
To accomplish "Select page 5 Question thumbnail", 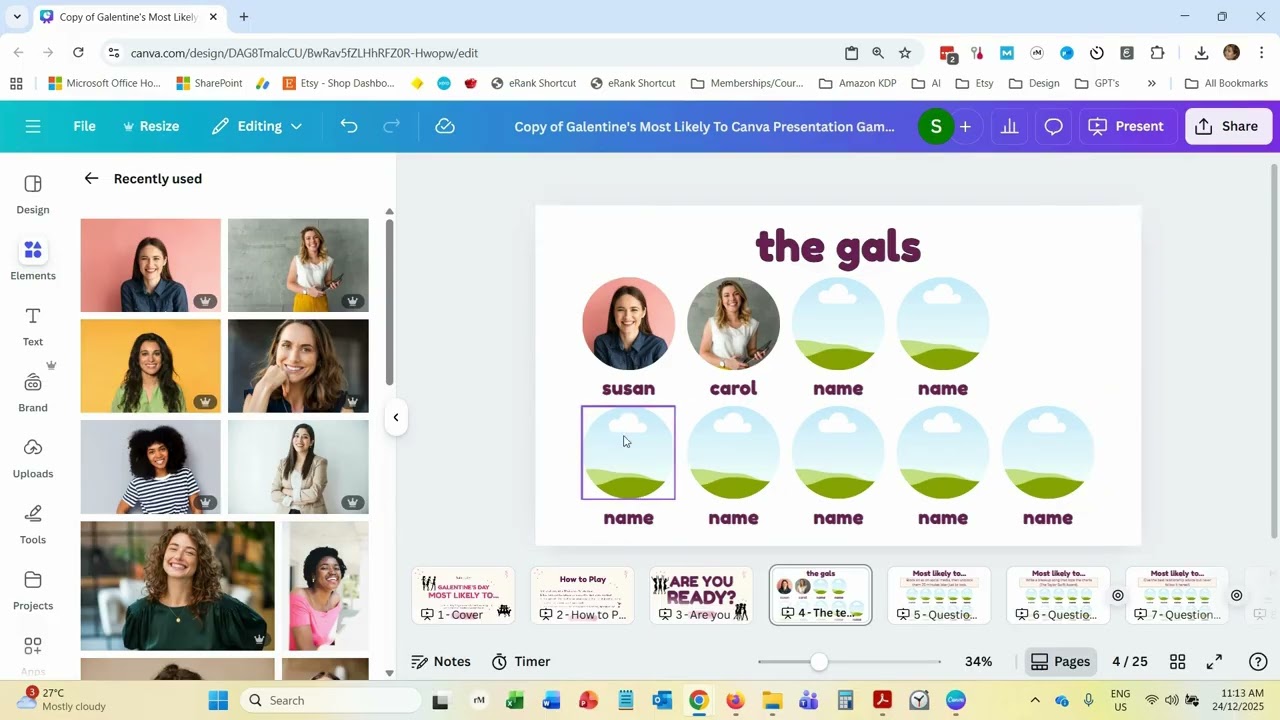I will pyautogui.click(x=939, y=595).
